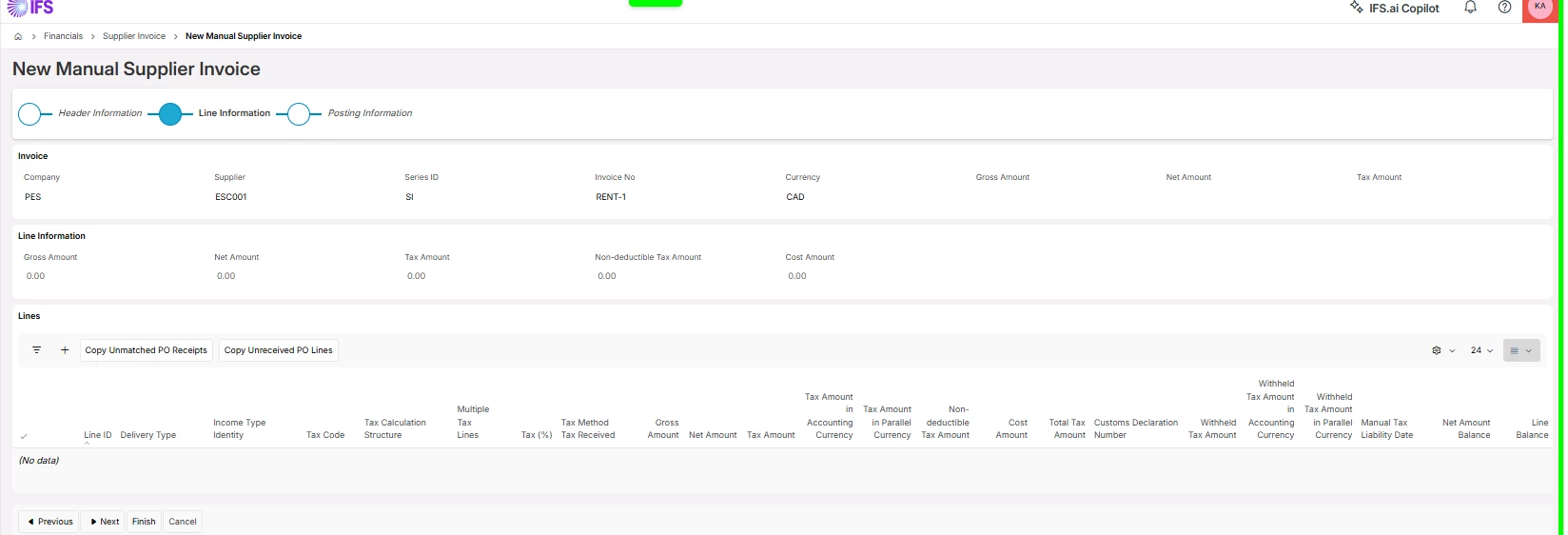Click Tax Calculation Structure column header
This screenshot has width=1568, height=535.
click(395, 428)
